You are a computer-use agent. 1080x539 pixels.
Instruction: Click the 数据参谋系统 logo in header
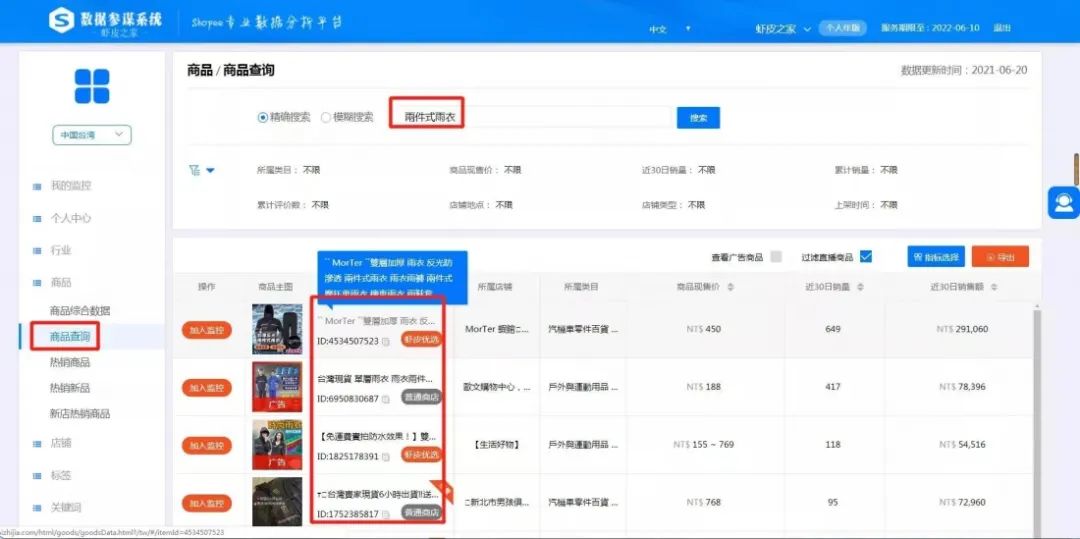(x=105, y=21)
